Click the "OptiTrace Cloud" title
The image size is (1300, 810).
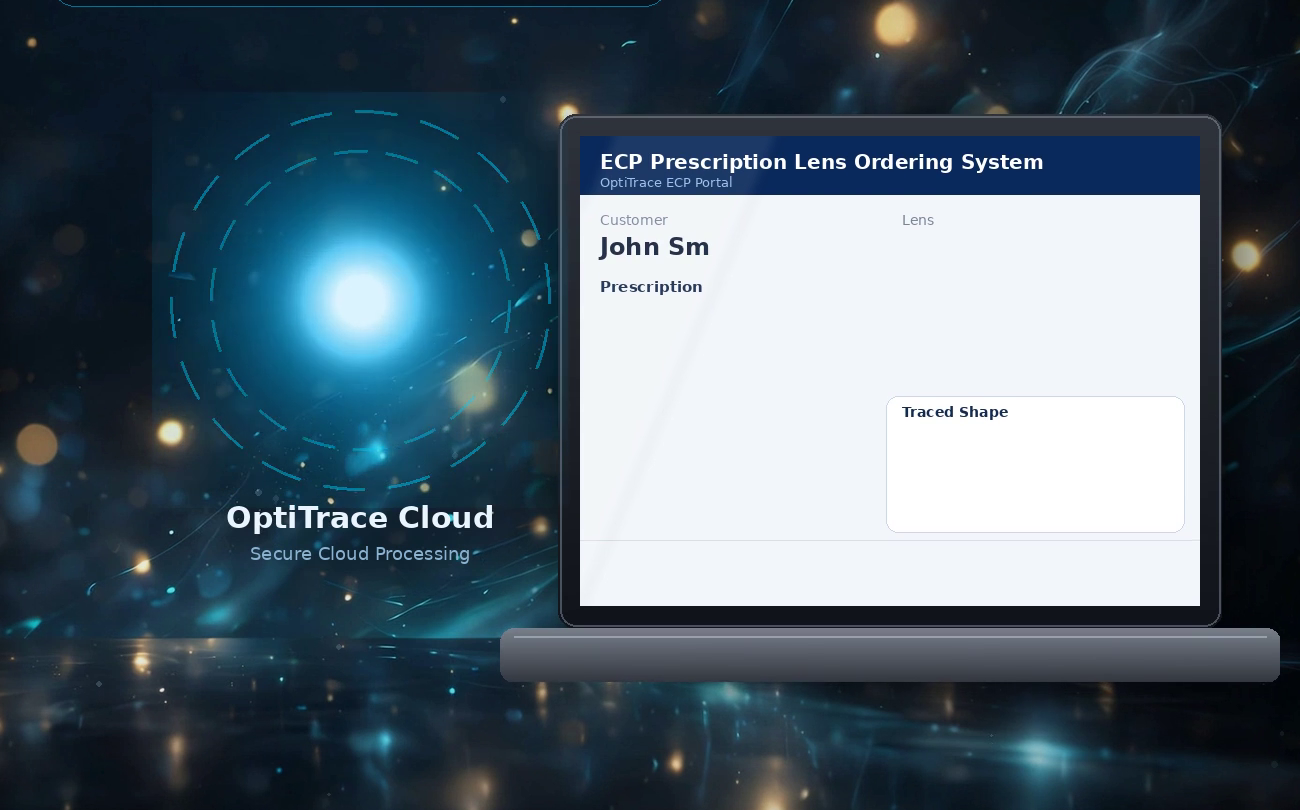coord(360,518)
